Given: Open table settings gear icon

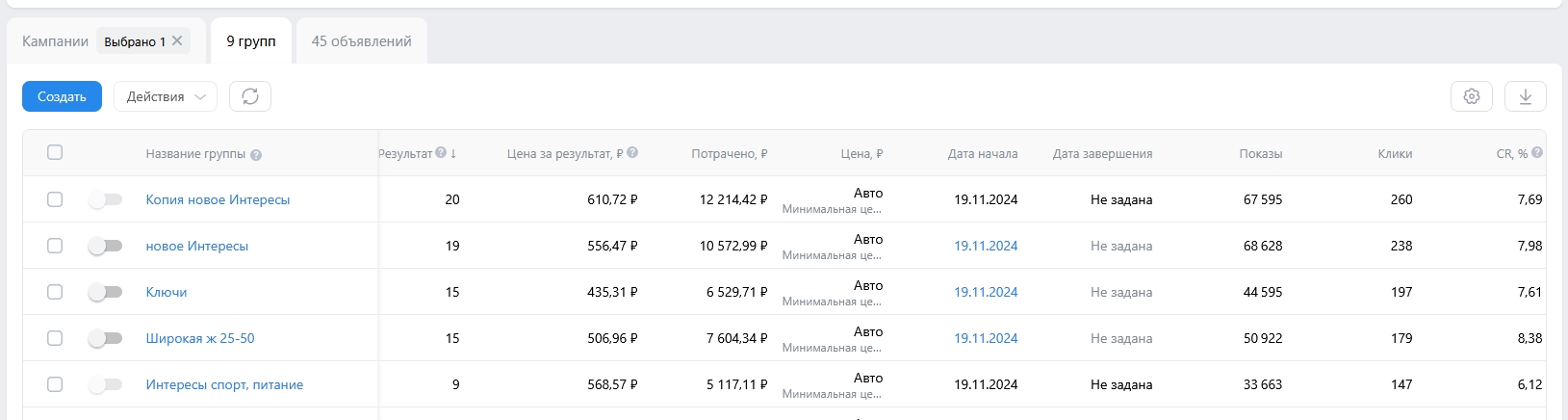Looking at the screenshot, I should click(x=1471, y=96).
